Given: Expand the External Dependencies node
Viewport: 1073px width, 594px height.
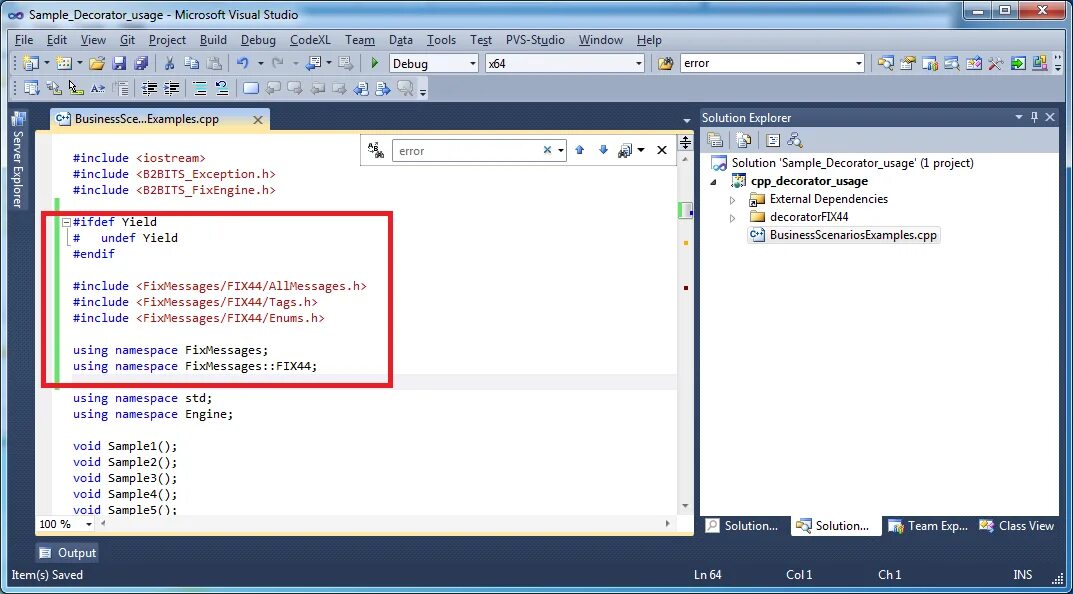Looking at the screenshot, I should (732, 200).
